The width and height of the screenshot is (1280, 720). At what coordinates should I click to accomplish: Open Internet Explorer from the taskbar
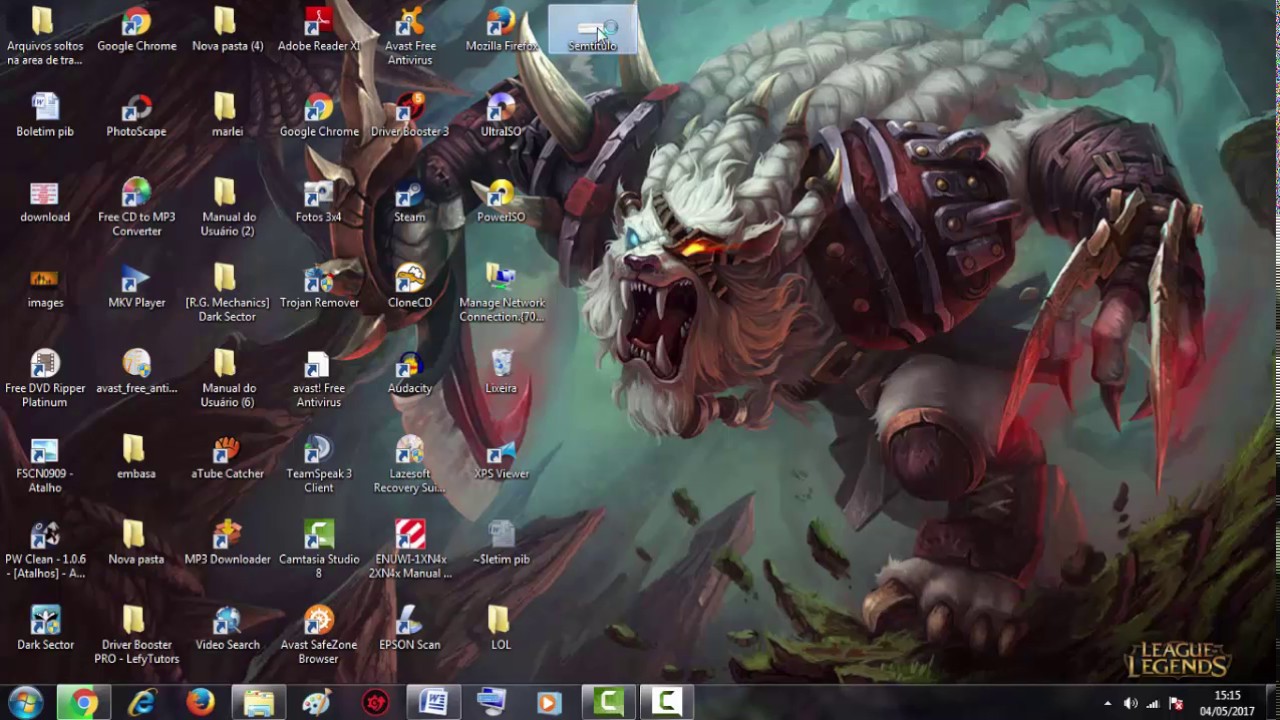(142, 703)
